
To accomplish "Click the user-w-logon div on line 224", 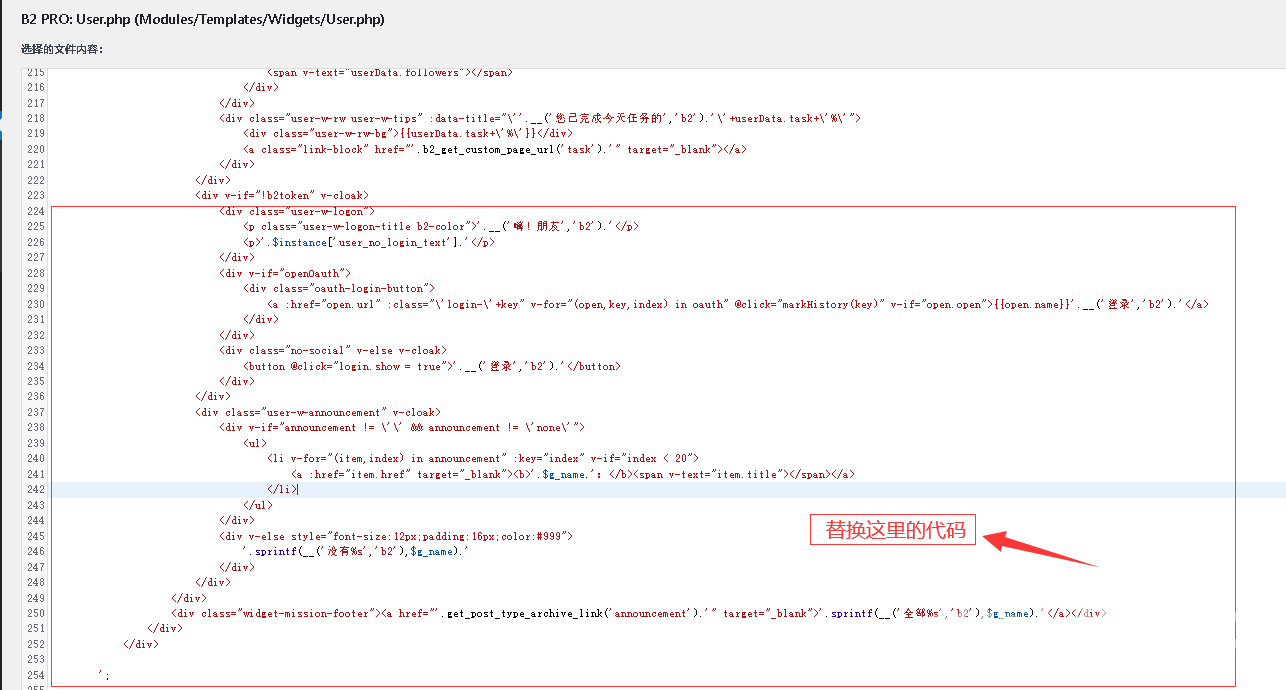I will (296, 211).
